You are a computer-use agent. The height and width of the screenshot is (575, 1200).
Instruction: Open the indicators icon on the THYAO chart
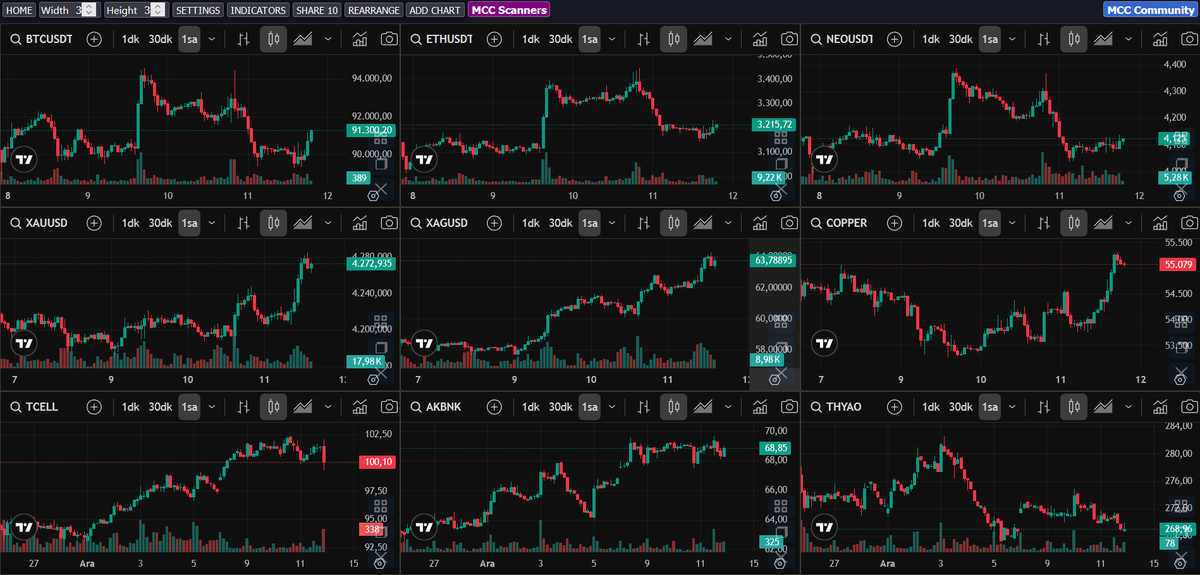[1160, 407]
